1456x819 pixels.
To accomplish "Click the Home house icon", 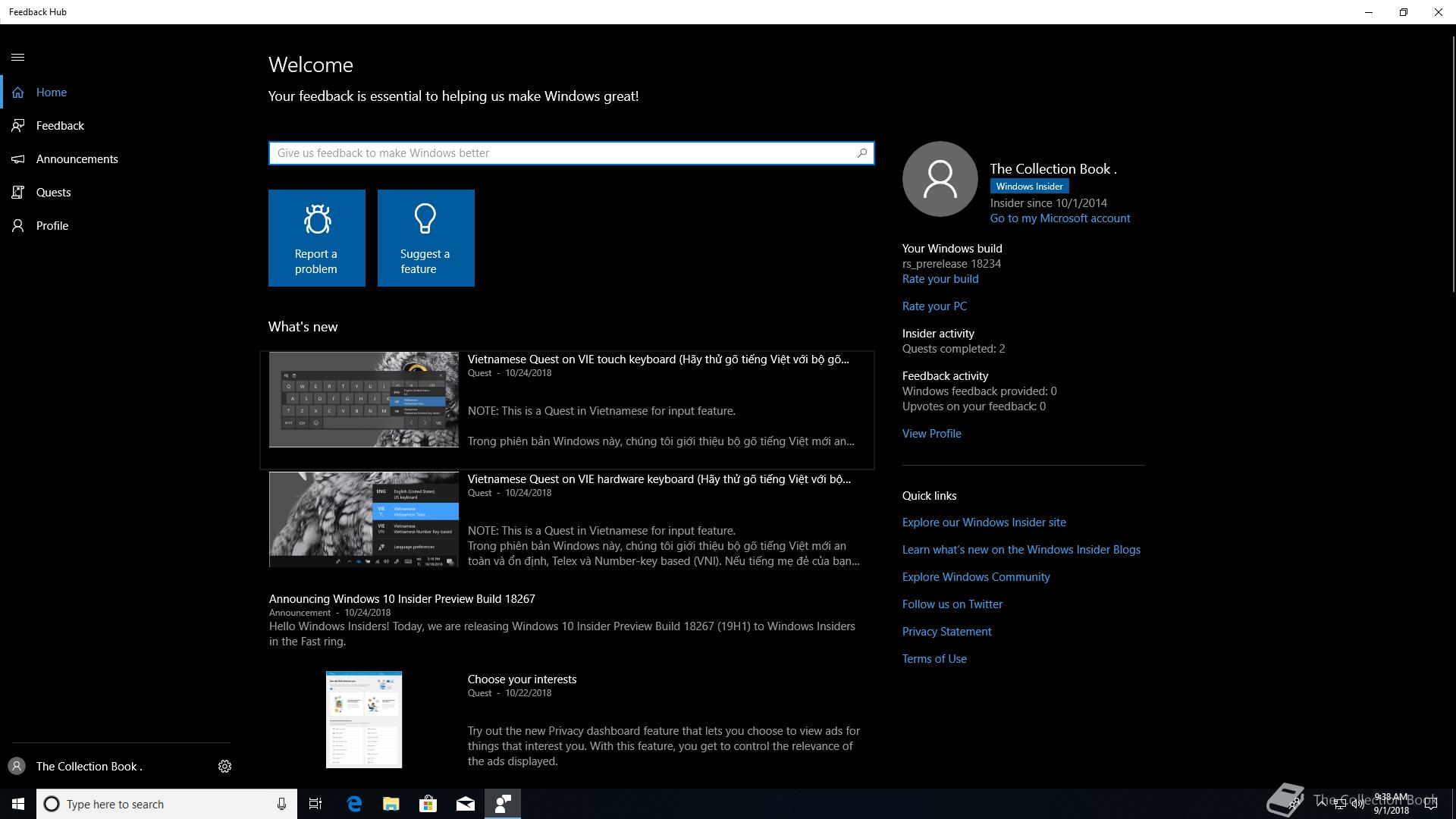I will pos(18,93).
